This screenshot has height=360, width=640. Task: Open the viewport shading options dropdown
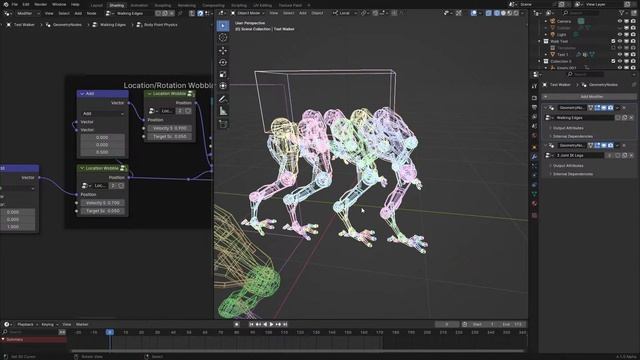point(522,13)
